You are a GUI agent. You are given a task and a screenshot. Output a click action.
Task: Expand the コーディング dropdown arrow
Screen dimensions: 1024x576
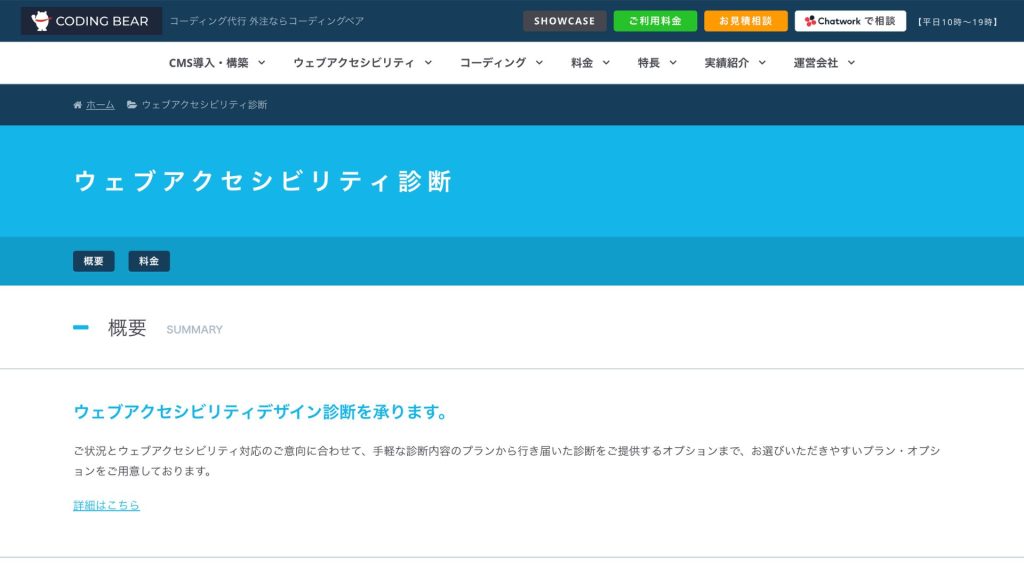[539, 62]
